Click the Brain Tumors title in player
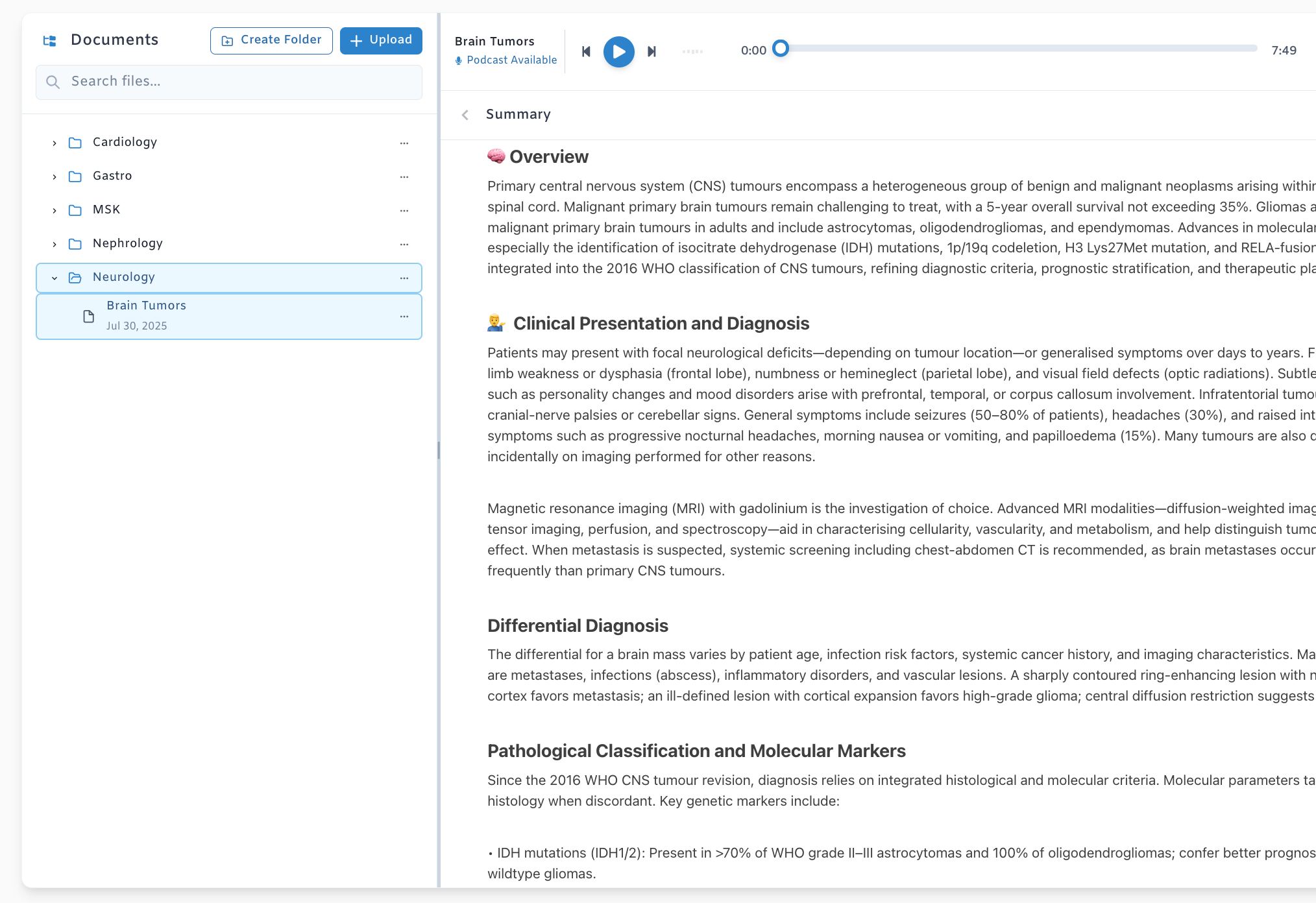Screen dimensions: 1316x903 click(x=494, y=42)
